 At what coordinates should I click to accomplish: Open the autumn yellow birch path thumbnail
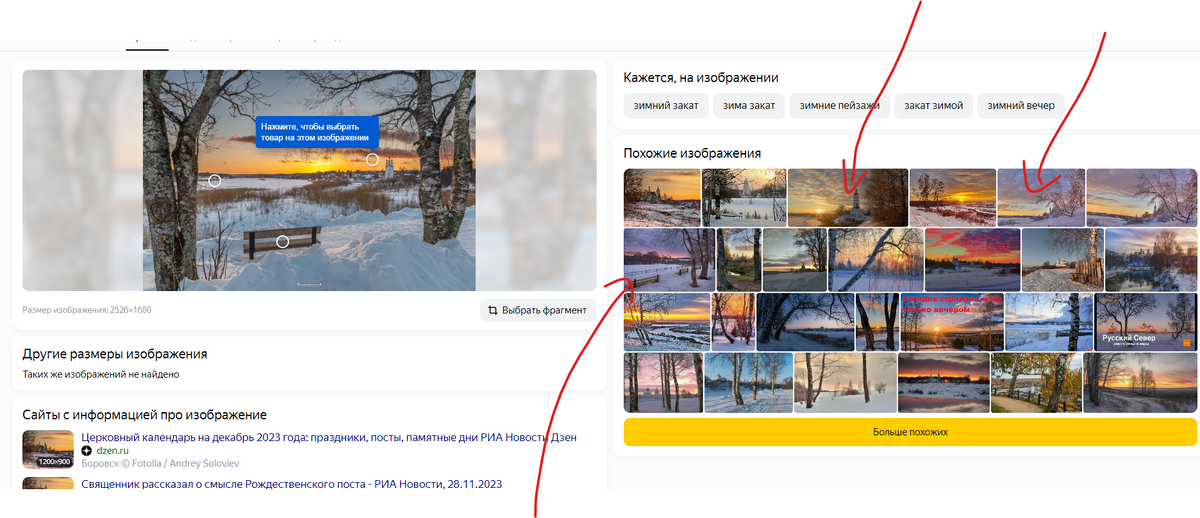coord(1036,382)
